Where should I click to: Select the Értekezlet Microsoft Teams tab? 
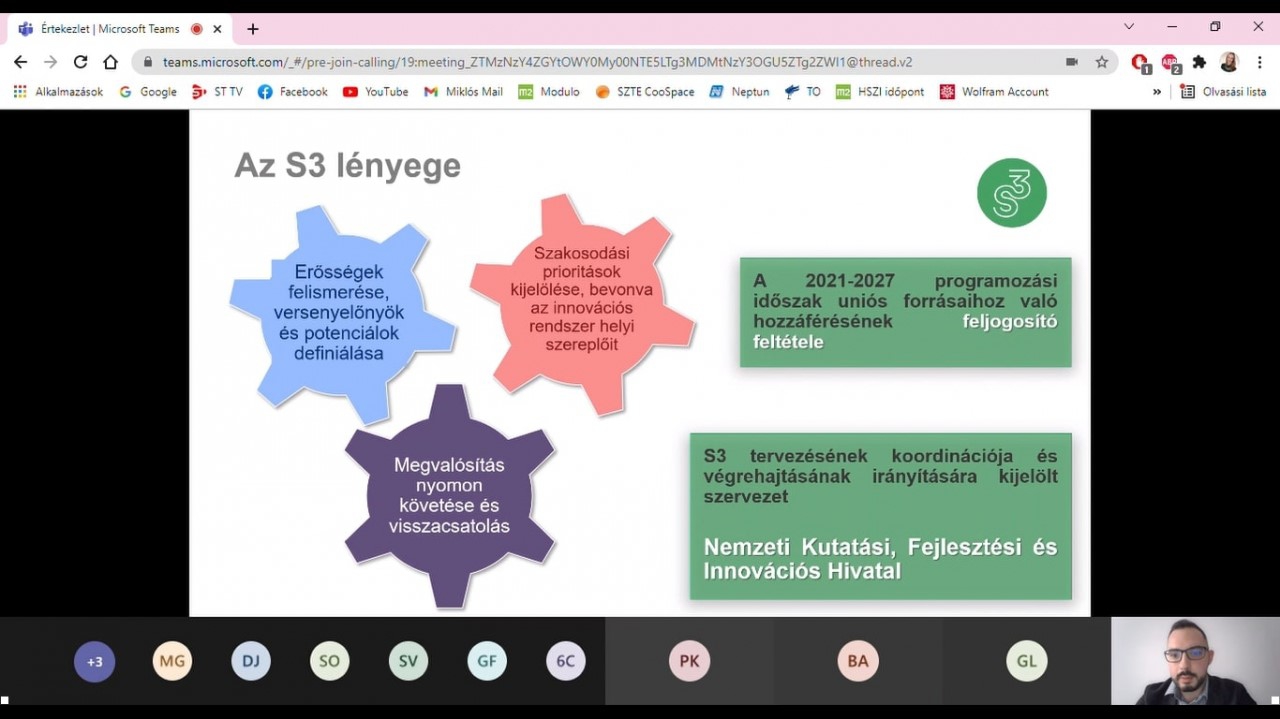tap(110, 29)
